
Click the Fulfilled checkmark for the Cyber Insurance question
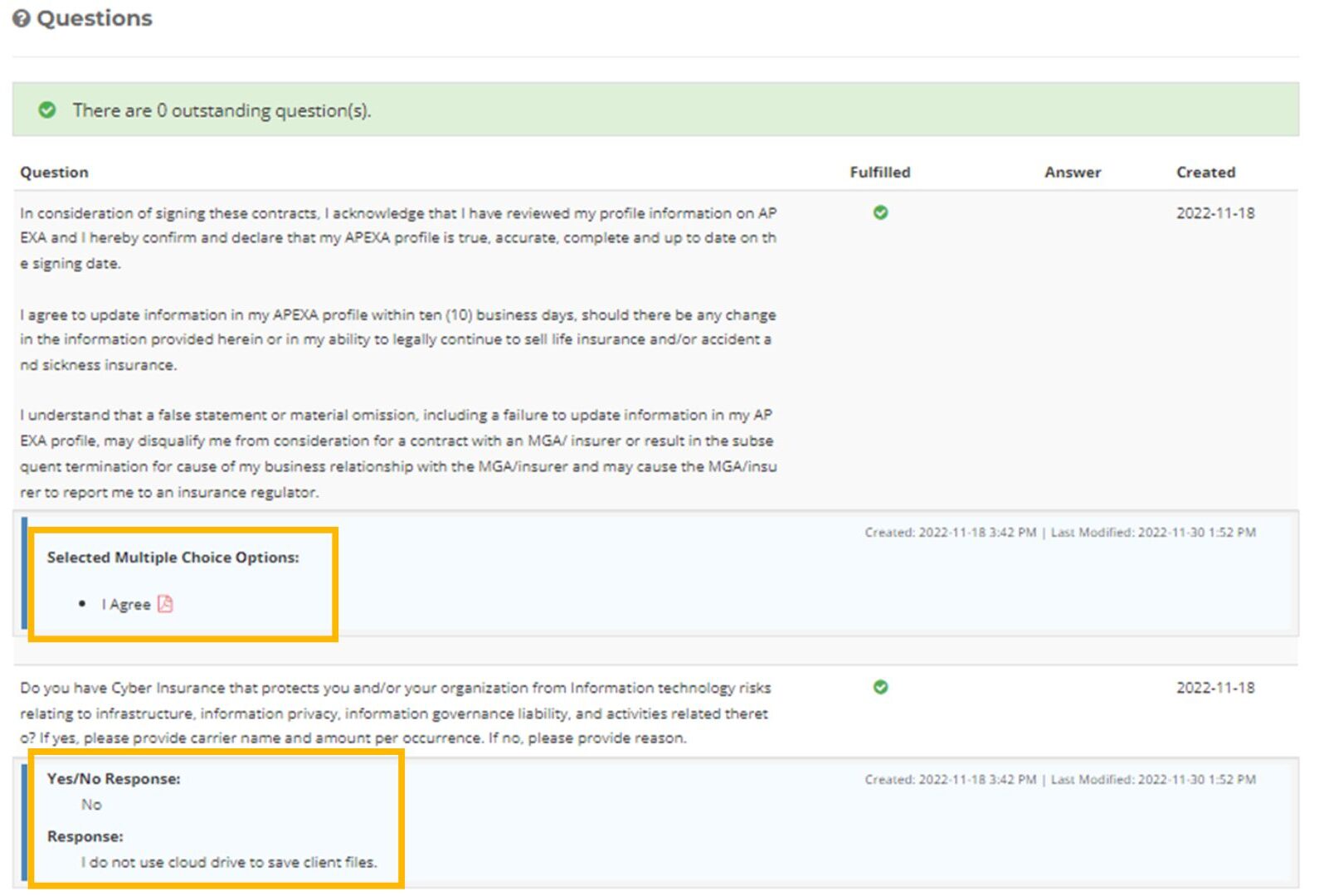point(880,687)
